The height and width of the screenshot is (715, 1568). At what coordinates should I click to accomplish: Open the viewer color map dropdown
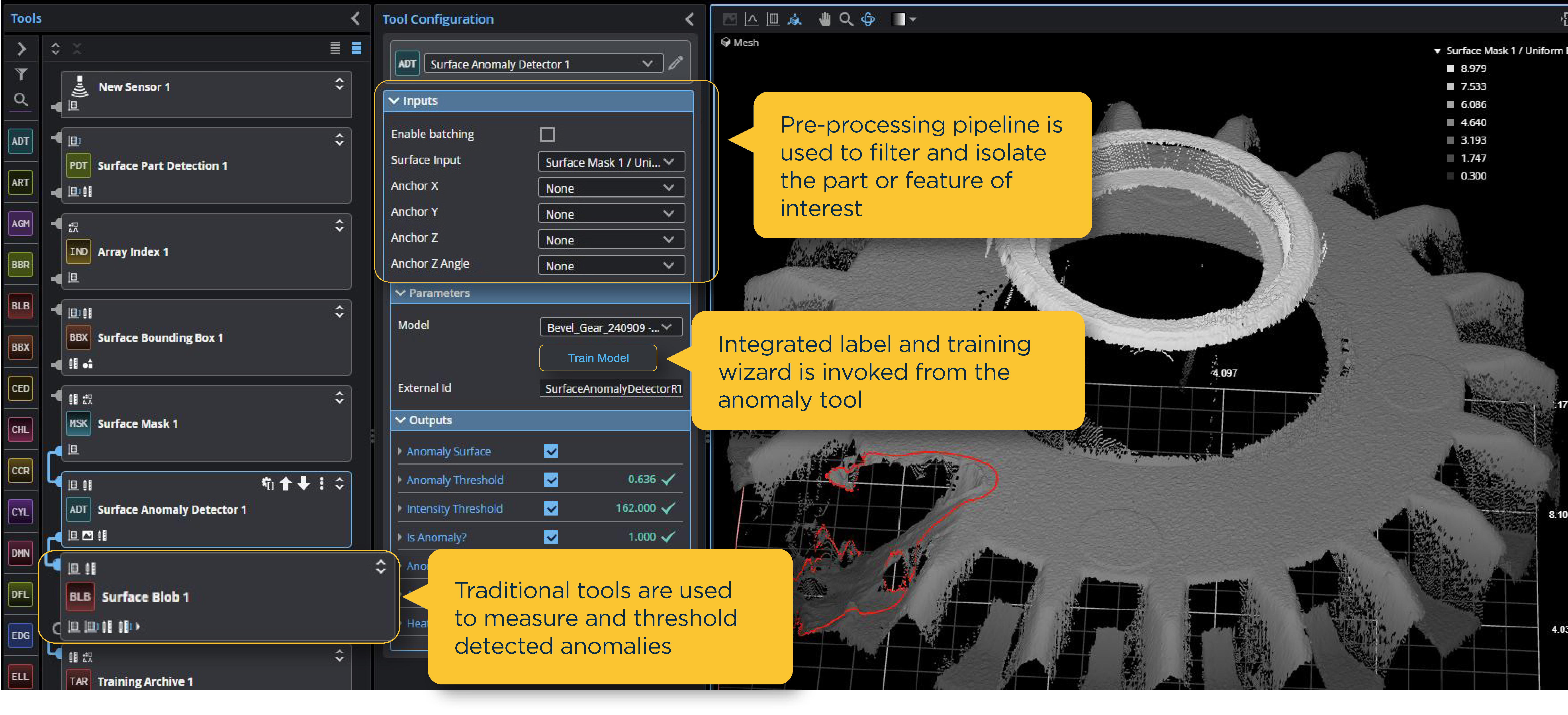pyautogui.click(x=904, y=20)
